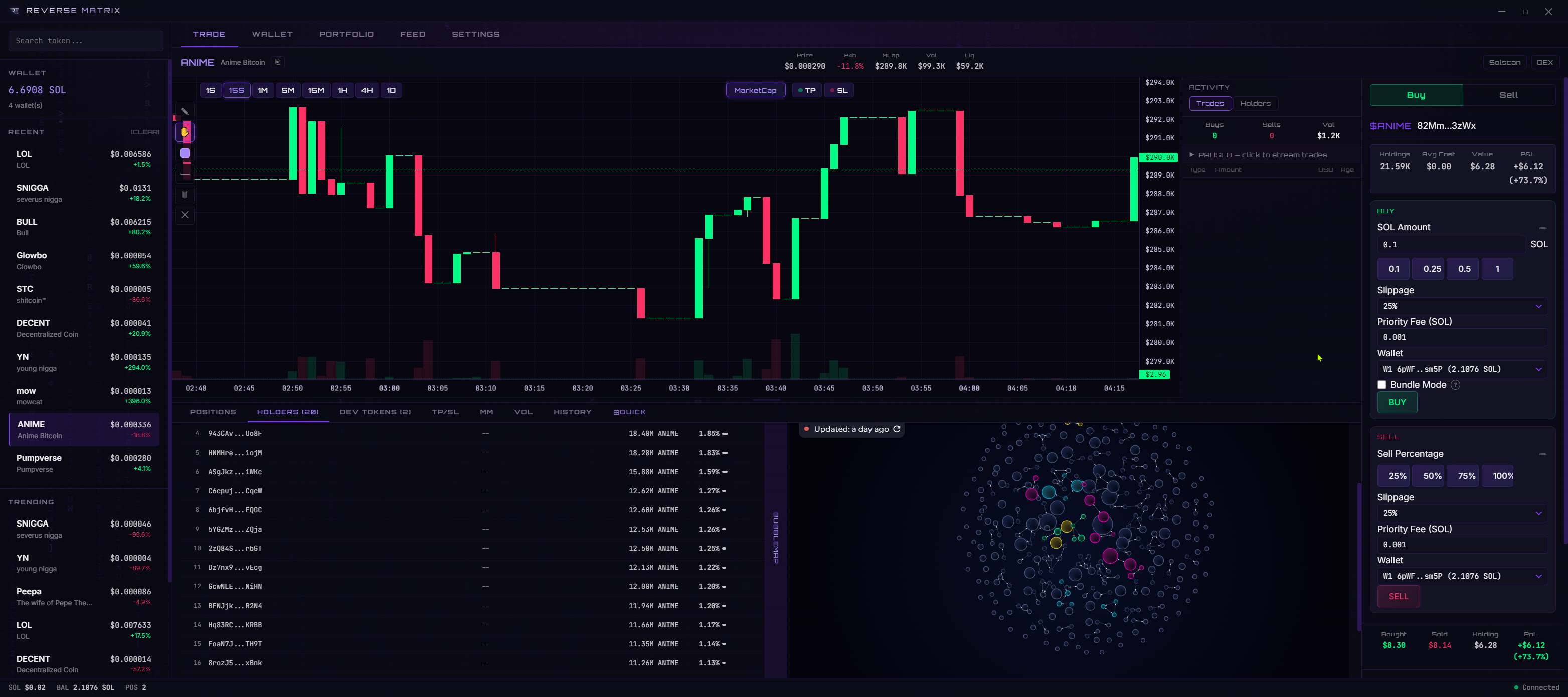
Task: Open Sell Wallet dropdown
Action: coord(1462,576)
